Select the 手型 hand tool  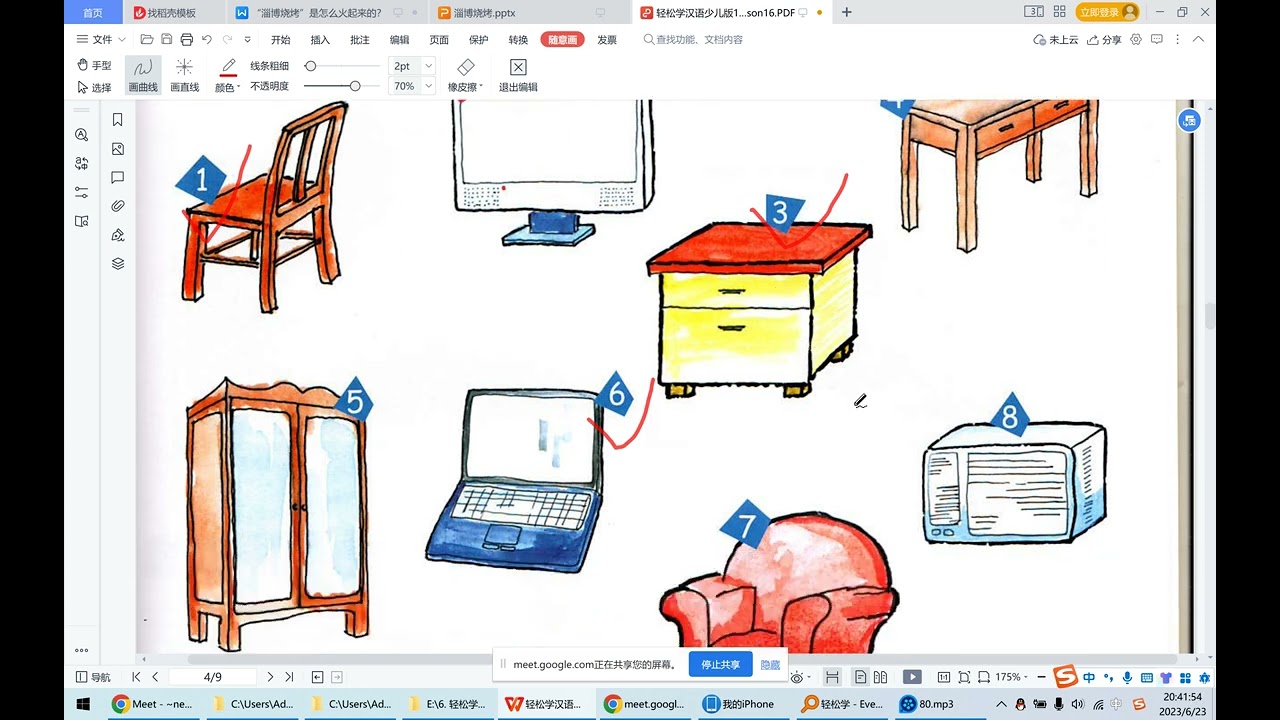pos(94,65)
